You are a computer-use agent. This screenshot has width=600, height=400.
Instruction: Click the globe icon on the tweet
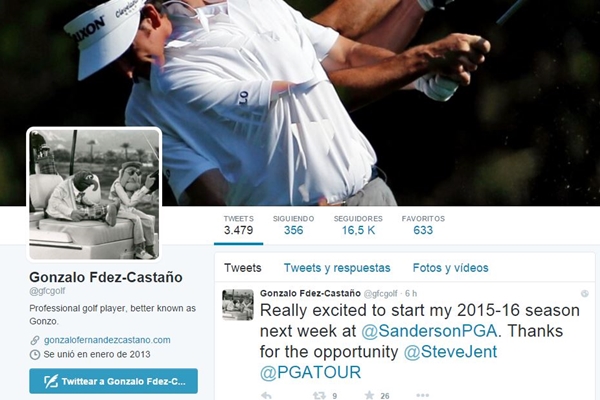coord(585,294)
